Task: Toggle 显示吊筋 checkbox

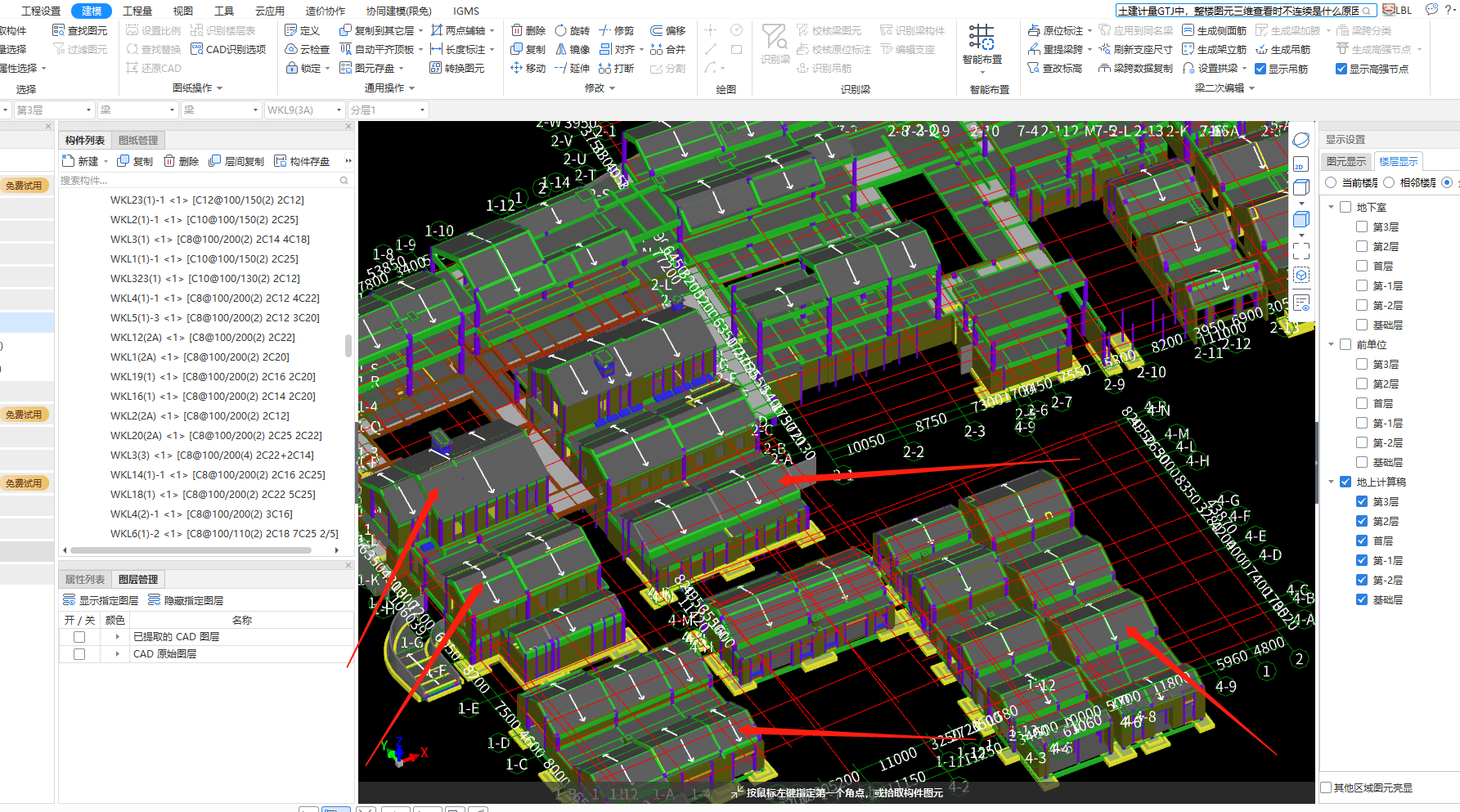Action: (1260, 70)
